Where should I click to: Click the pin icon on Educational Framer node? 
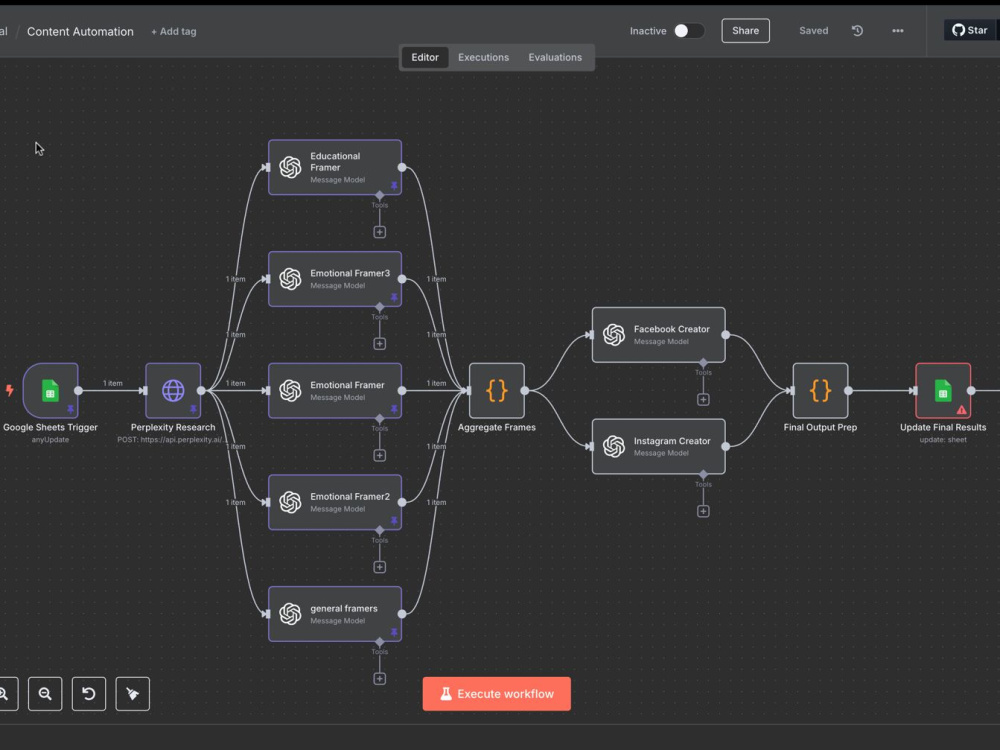(394, 186)
